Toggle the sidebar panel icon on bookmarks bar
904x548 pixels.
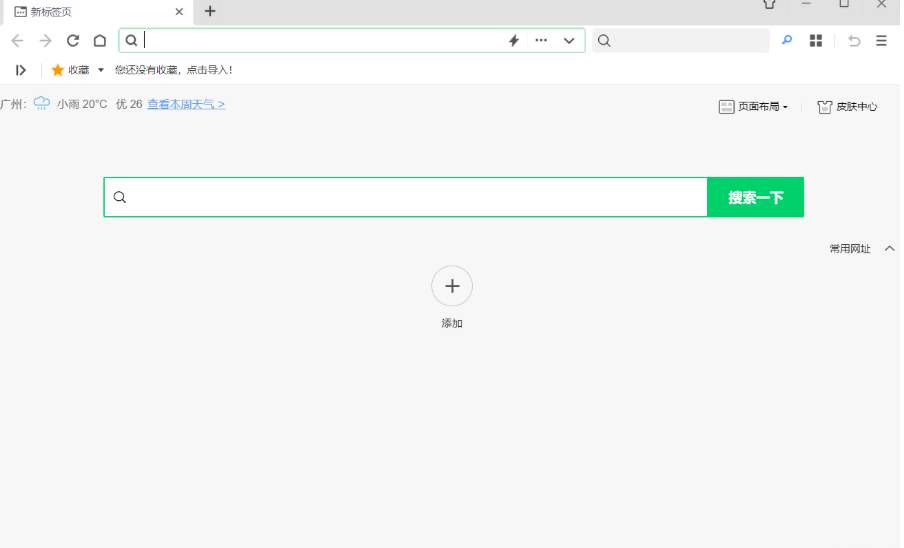tap(20, 70)
